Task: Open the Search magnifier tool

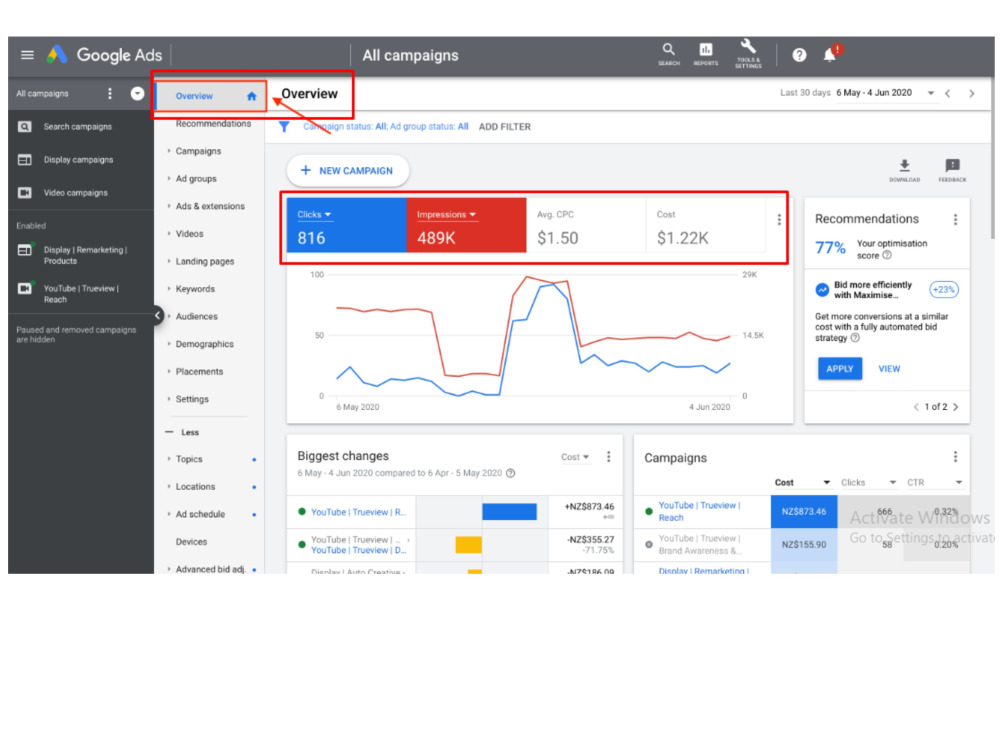Action: [668, 54]
